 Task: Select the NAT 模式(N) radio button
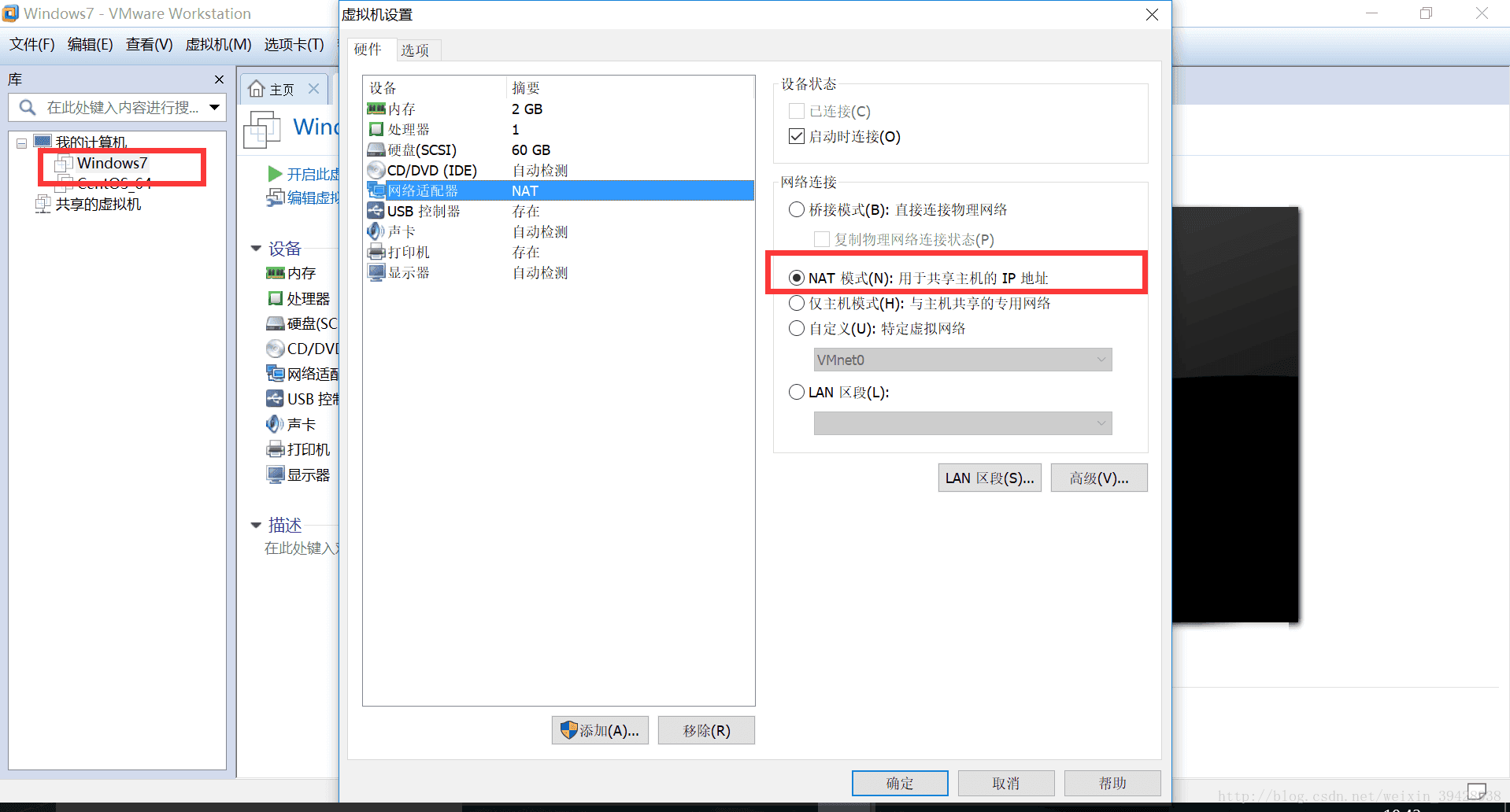[x=797, y=278]
